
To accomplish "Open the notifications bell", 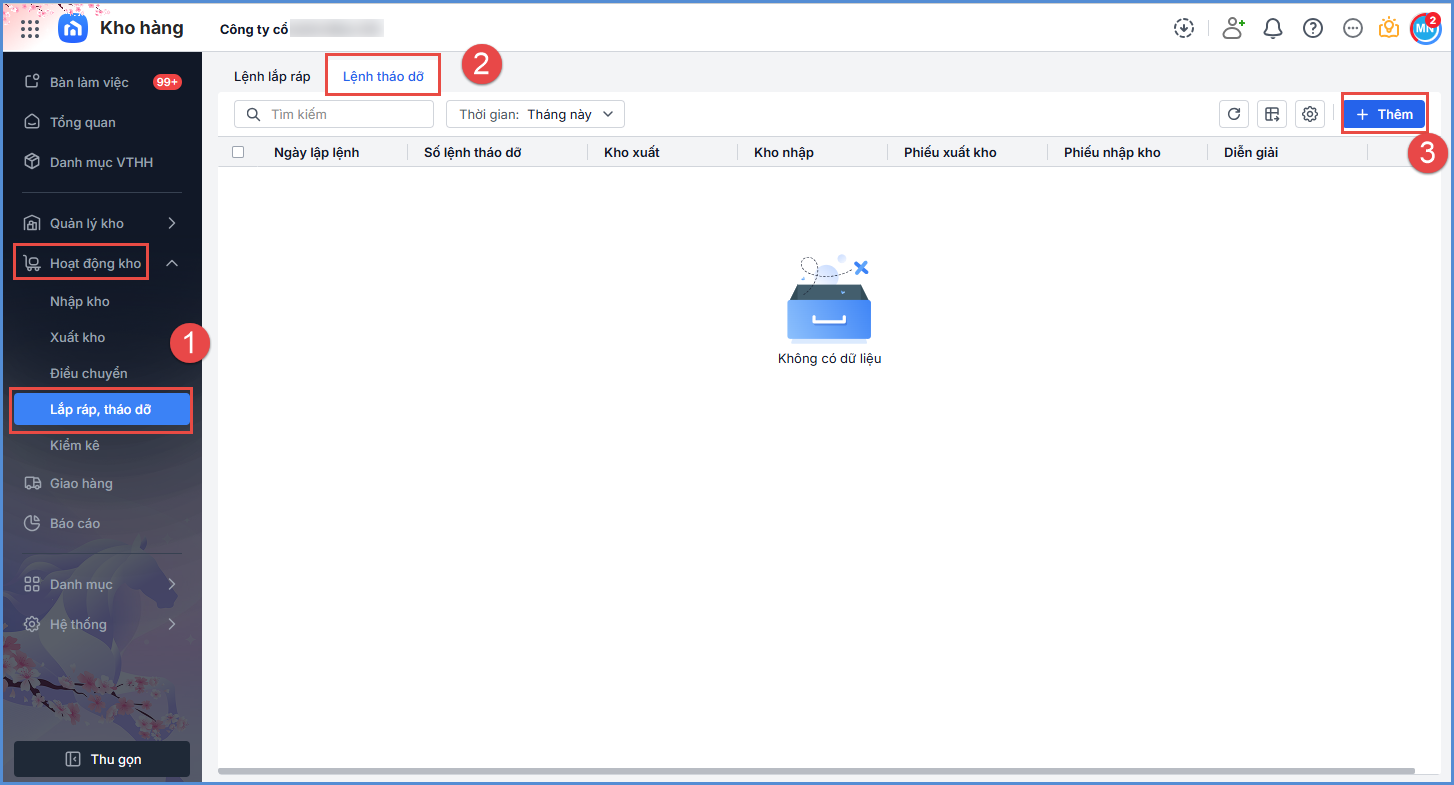I will click(x=1273, y=28).
